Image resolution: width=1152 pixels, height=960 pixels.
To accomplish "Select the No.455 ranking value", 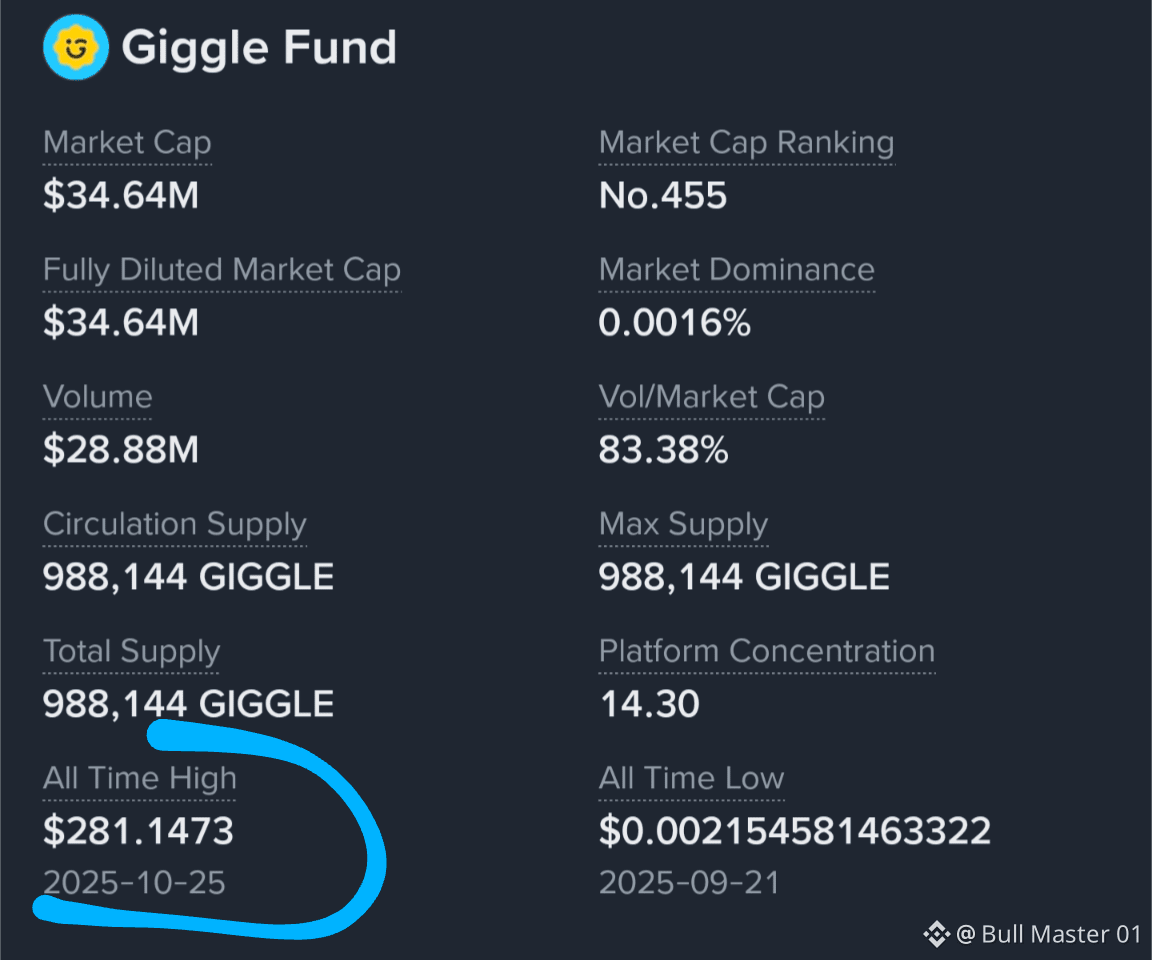I will (663, 196).
